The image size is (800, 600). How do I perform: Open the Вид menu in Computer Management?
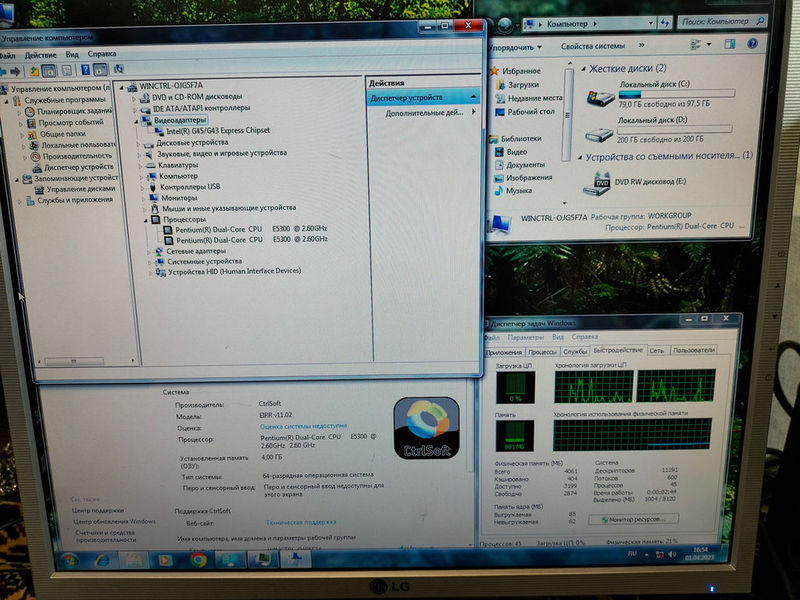click(72, 54)
